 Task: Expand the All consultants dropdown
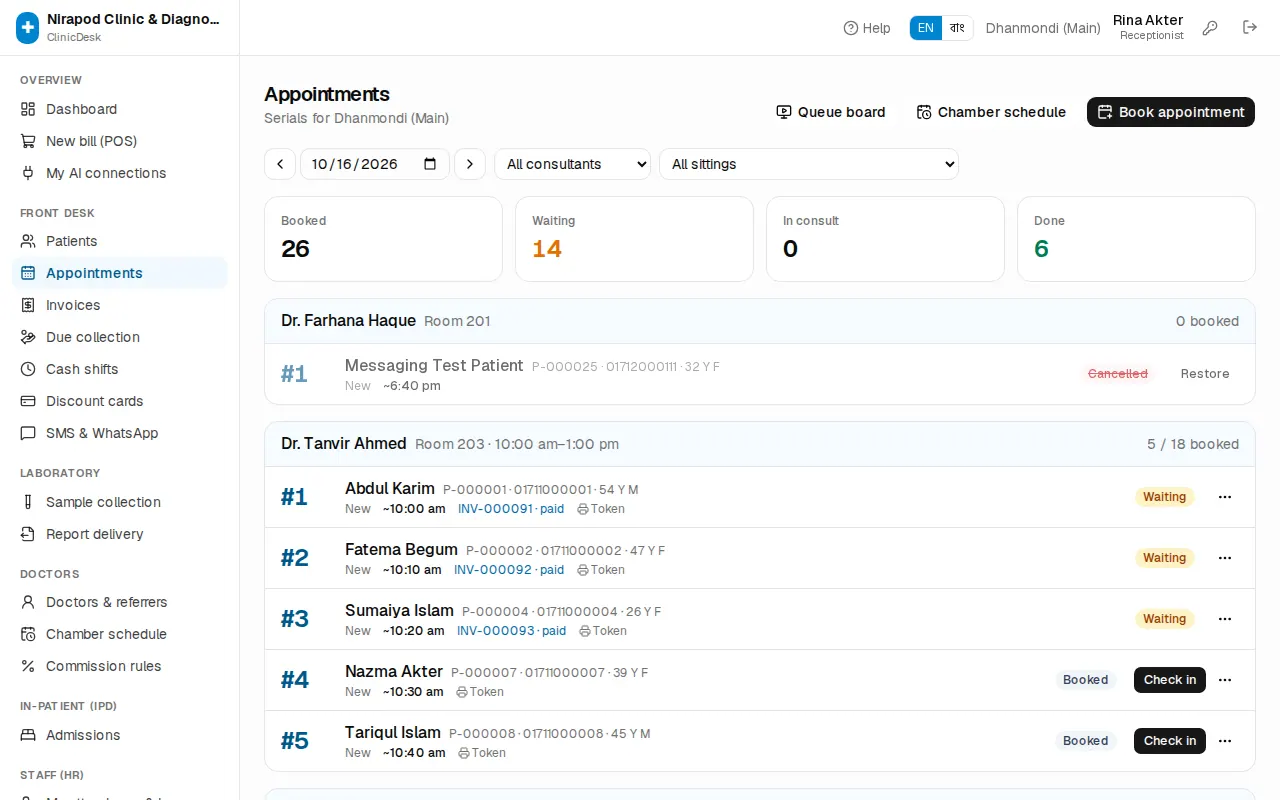(x=573, y=164)
